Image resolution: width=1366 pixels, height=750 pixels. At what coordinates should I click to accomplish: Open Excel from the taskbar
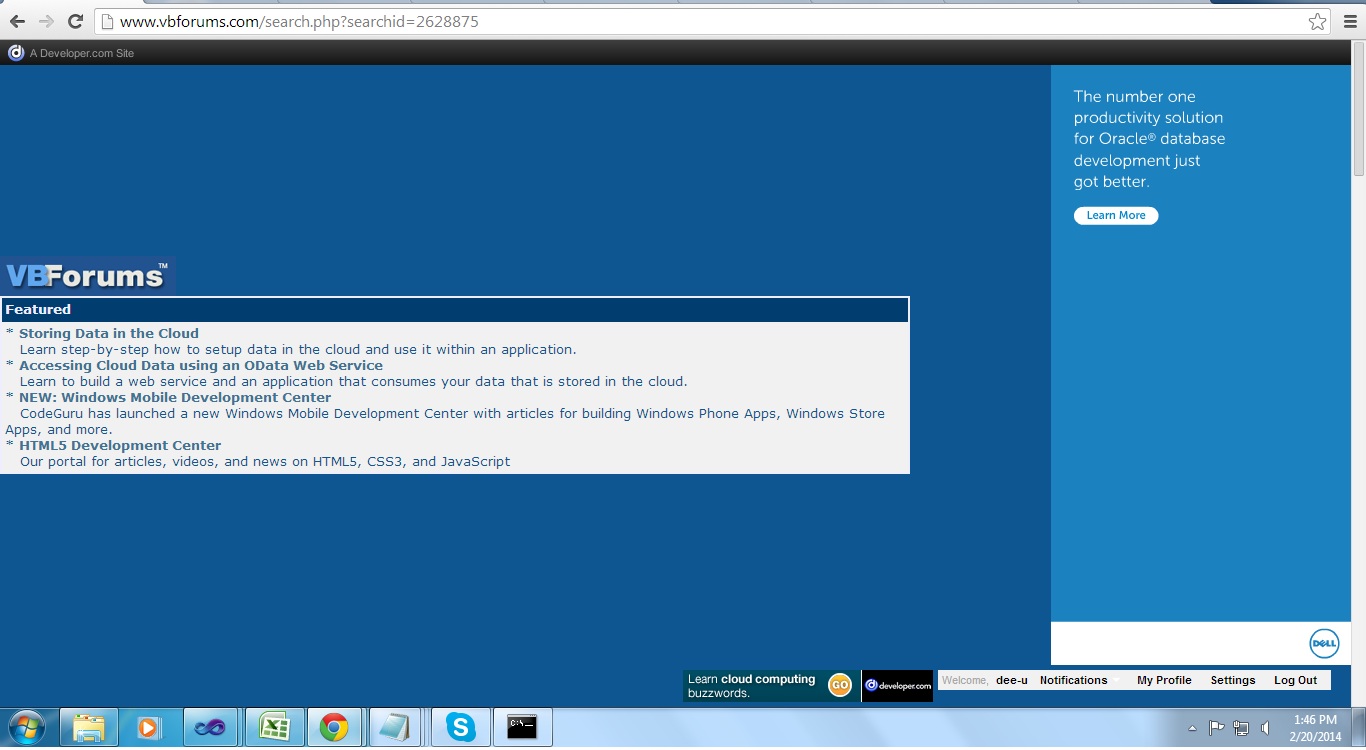(273, 727)
